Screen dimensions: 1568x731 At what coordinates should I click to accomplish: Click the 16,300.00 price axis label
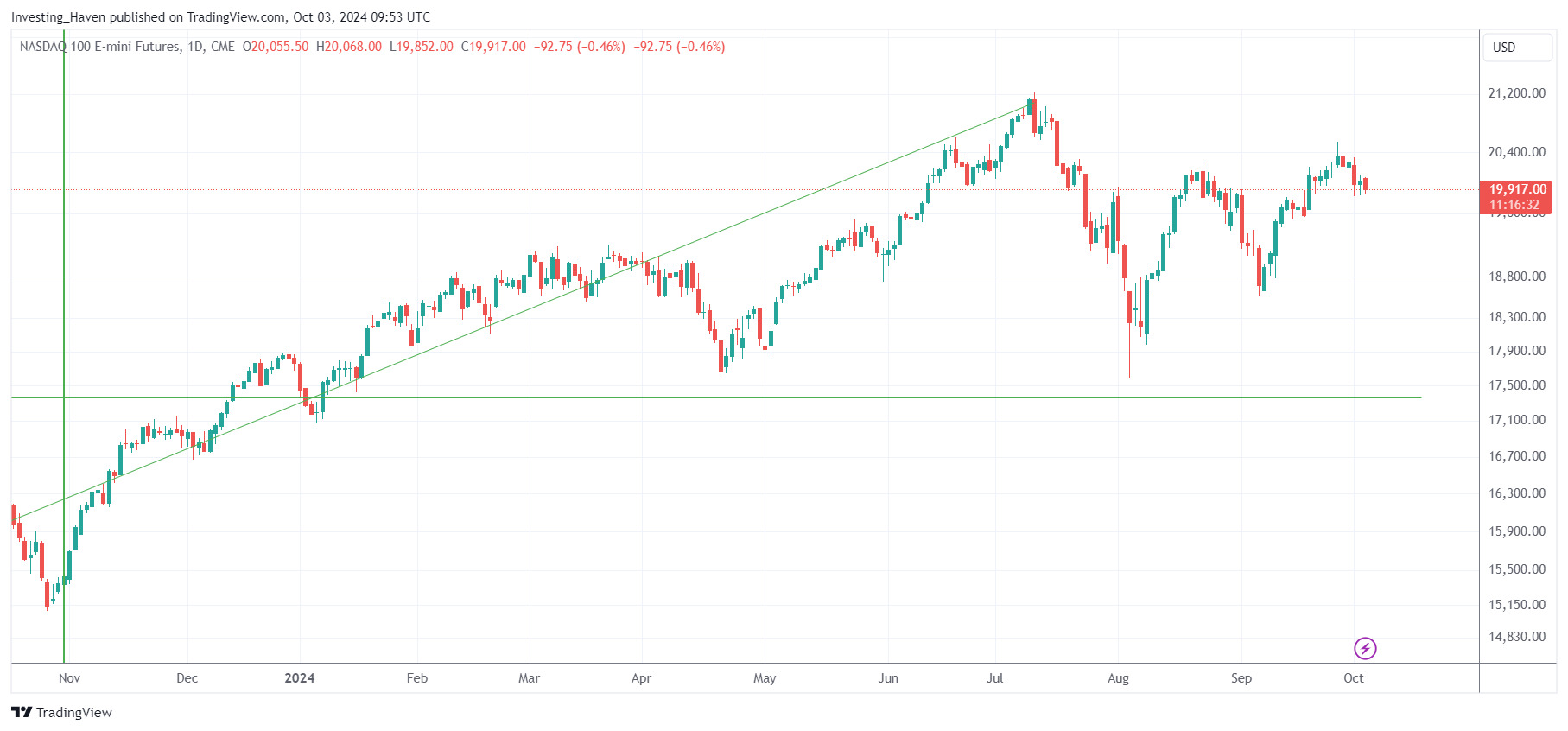click(1517, 493)
